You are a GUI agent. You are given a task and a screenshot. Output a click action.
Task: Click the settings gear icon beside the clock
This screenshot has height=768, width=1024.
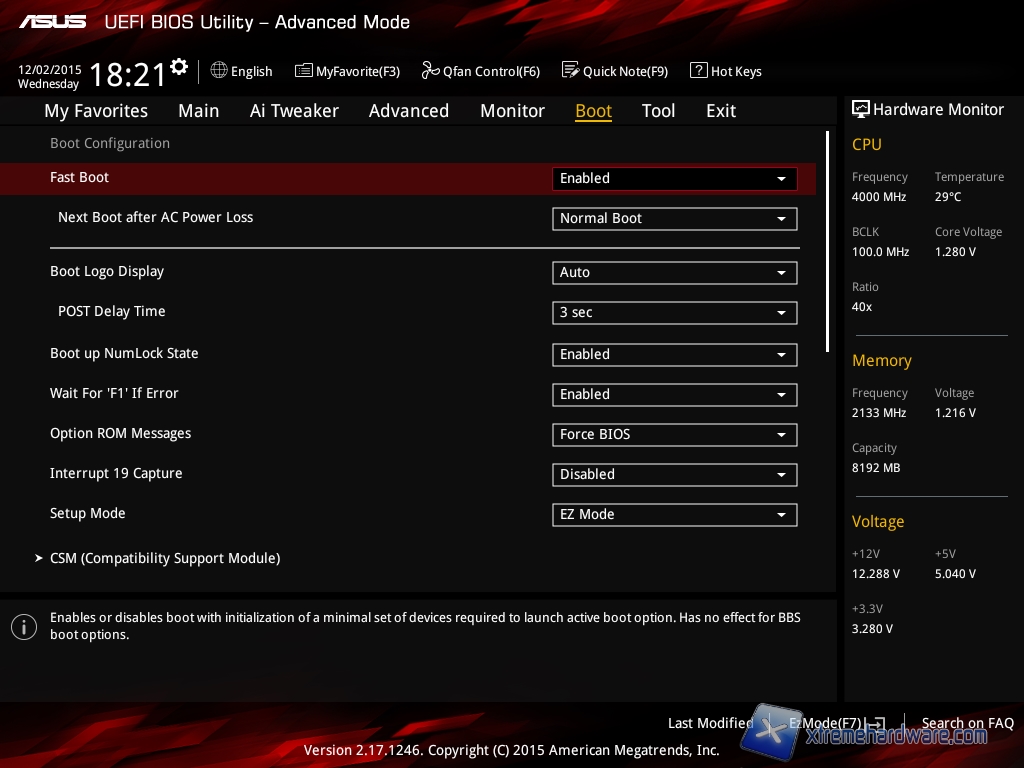click(179, 67)
